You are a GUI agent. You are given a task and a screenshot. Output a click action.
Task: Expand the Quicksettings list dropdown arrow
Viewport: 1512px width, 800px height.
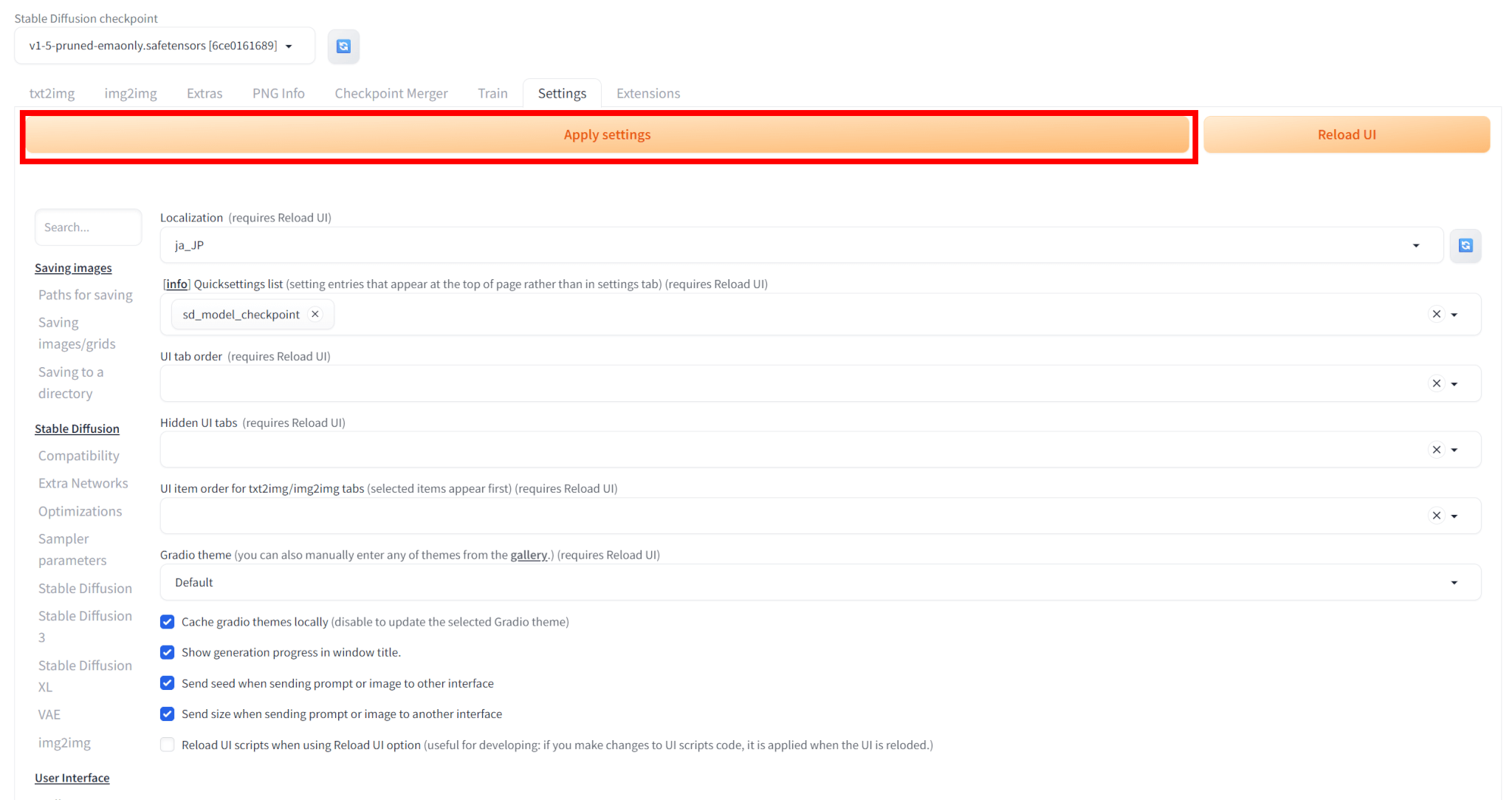(1454, 315)
